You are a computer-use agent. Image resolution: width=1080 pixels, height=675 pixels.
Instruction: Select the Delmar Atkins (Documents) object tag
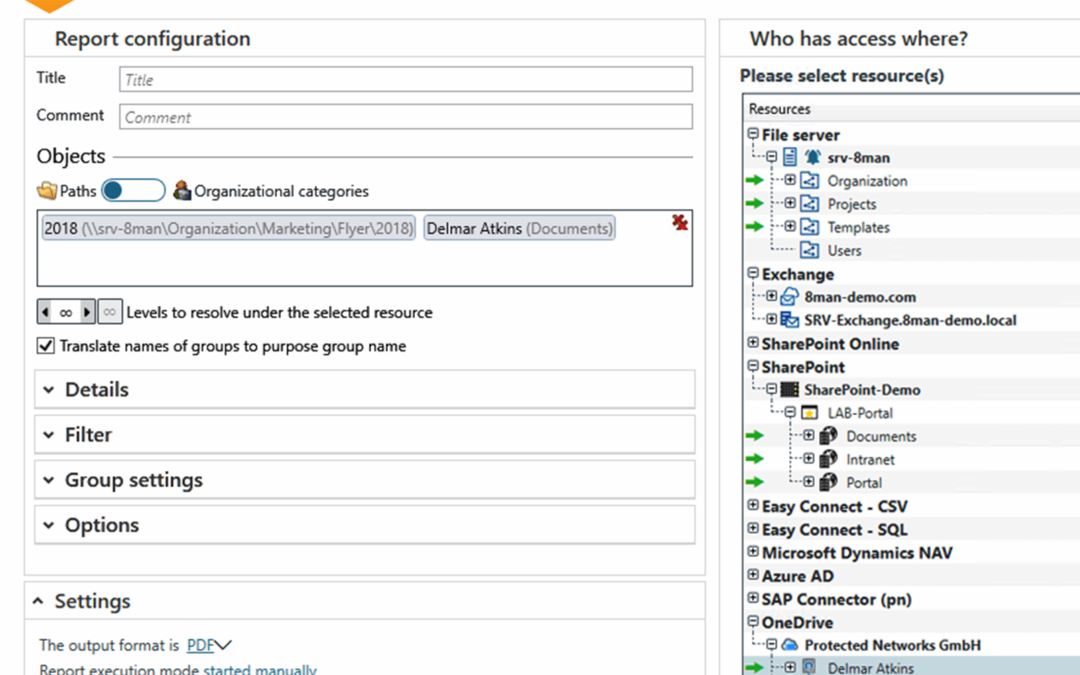click(x=519, y=229)
